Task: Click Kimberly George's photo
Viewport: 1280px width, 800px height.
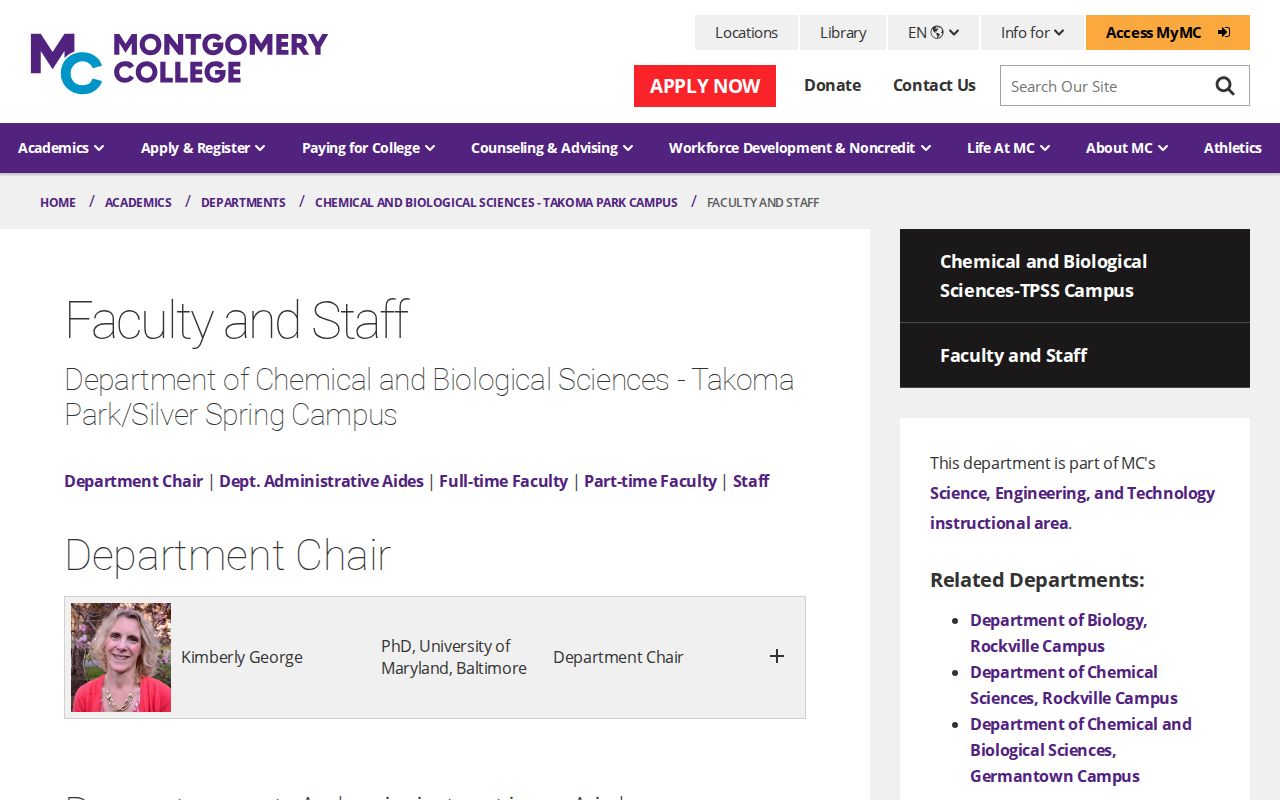Action: point(121,657)
